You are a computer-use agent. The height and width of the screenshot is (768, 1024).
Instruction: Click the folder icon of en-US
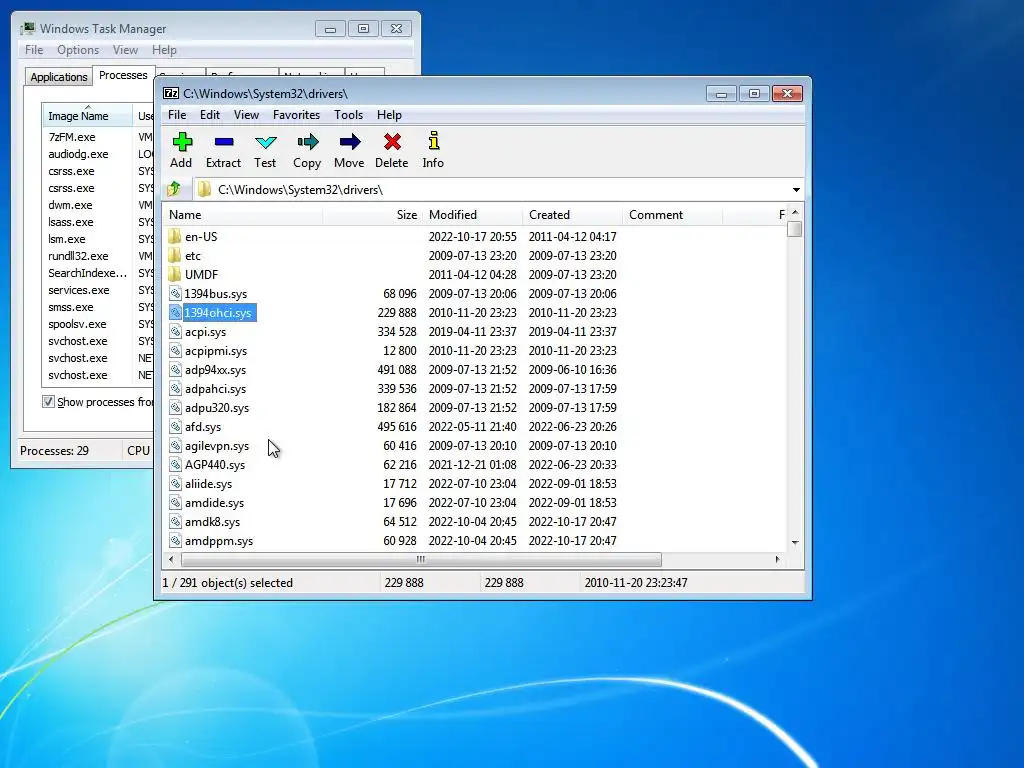pos(174,236)
